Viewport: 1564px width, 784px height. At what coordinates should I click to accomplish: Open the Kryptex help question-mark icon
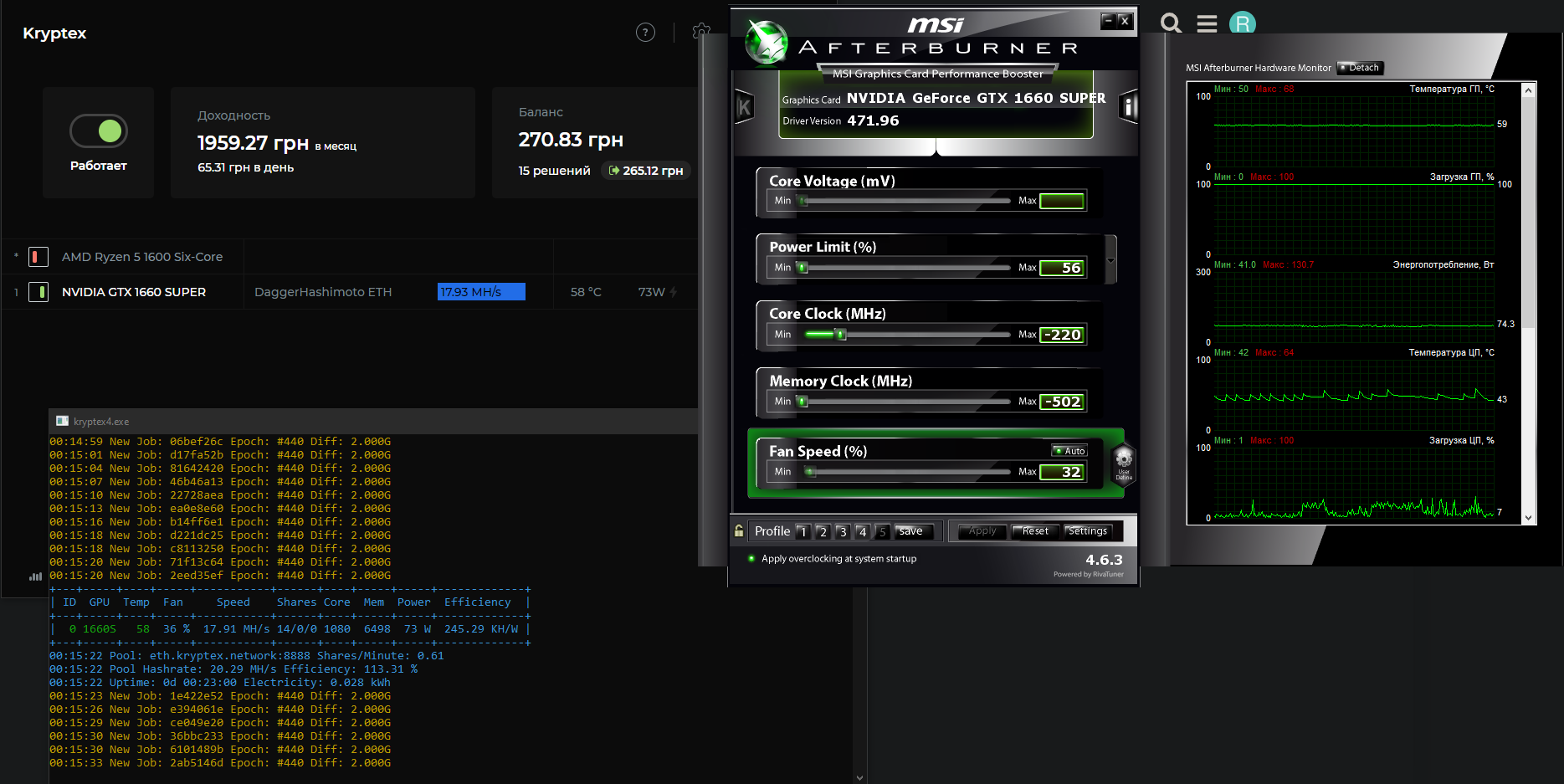point(645,33)
